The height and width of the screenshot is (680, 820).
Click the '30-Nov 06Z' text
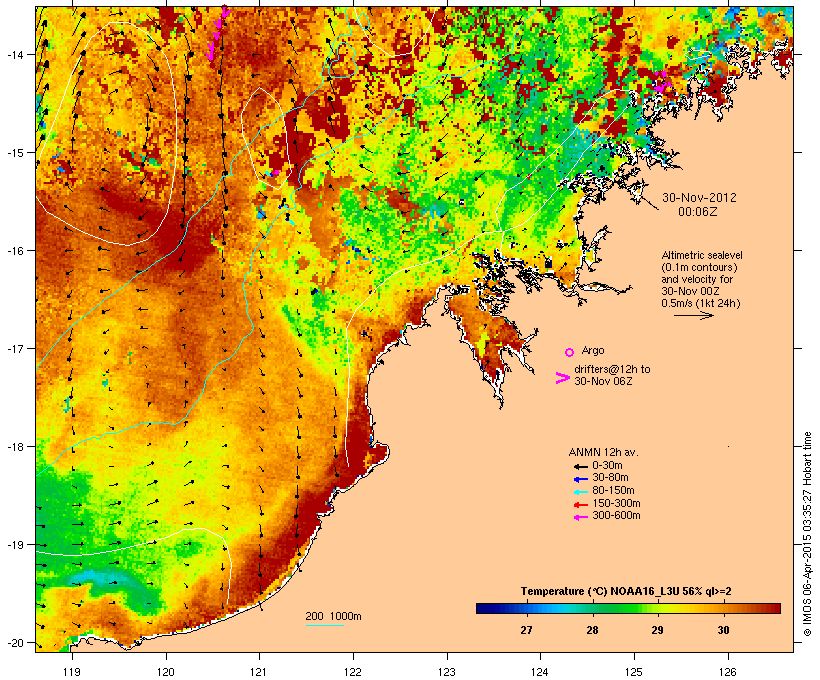pos(603,381)
